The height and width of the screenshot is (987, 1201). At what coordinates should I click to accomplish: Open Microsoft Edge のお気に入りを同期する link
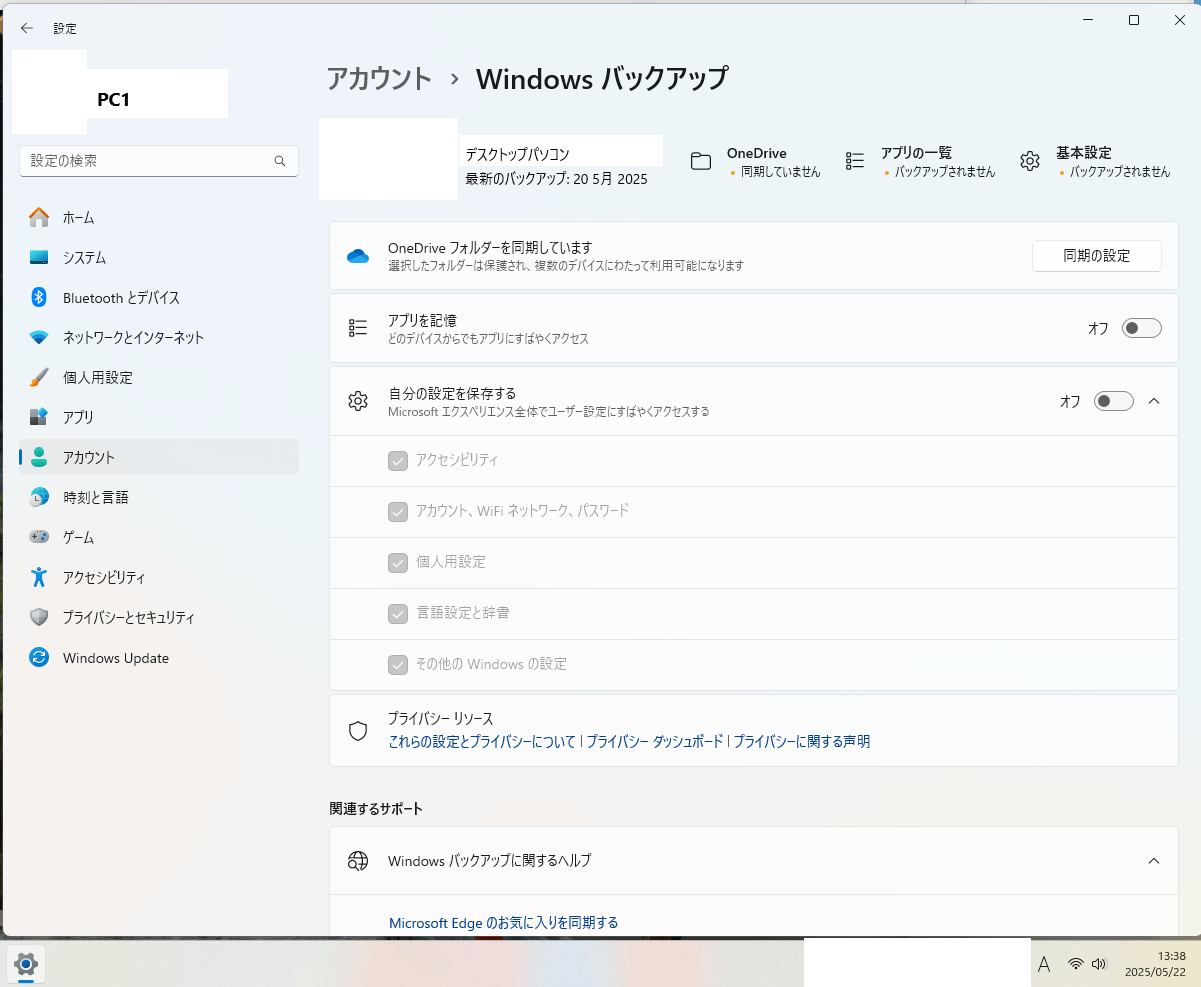coord(504,923)
